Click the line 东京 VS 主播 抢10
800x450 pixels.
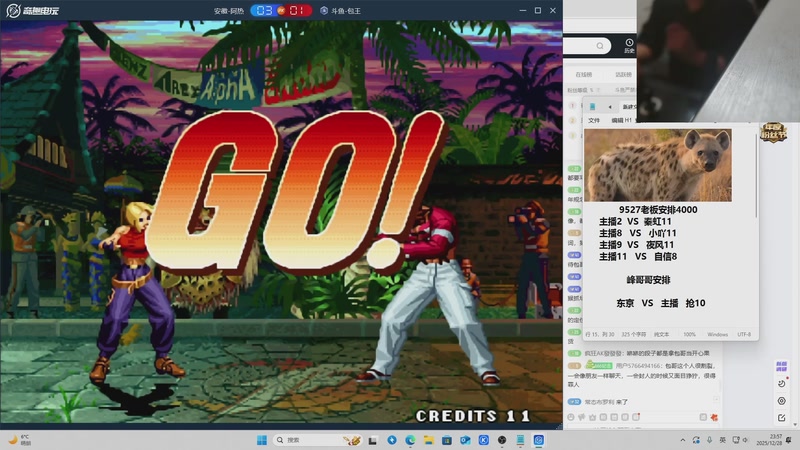click(x=661, y=303)
